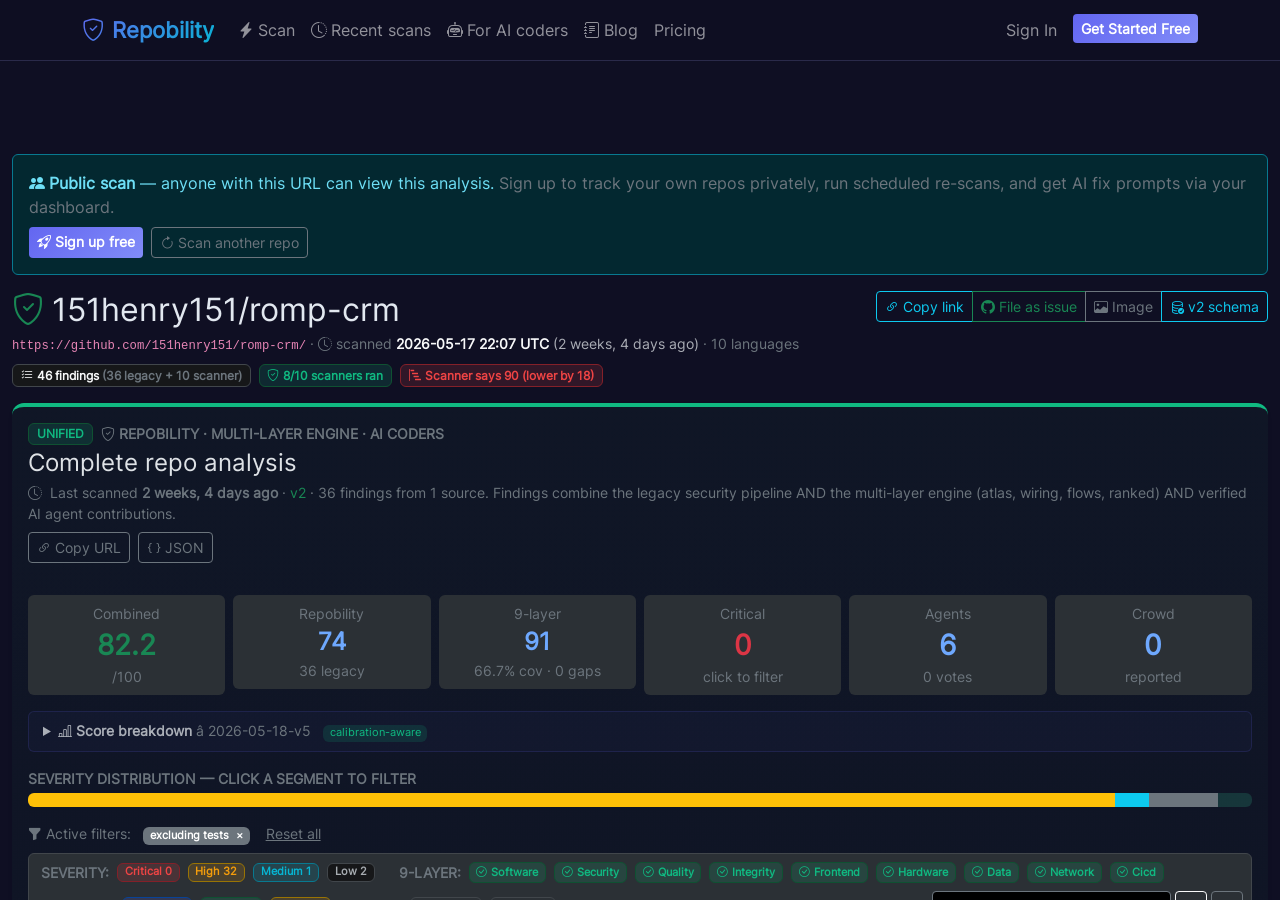The height and width of the screenshot is (900, 1280).
Task: Toggle Data layer filter
Action: tap(991, 872)
